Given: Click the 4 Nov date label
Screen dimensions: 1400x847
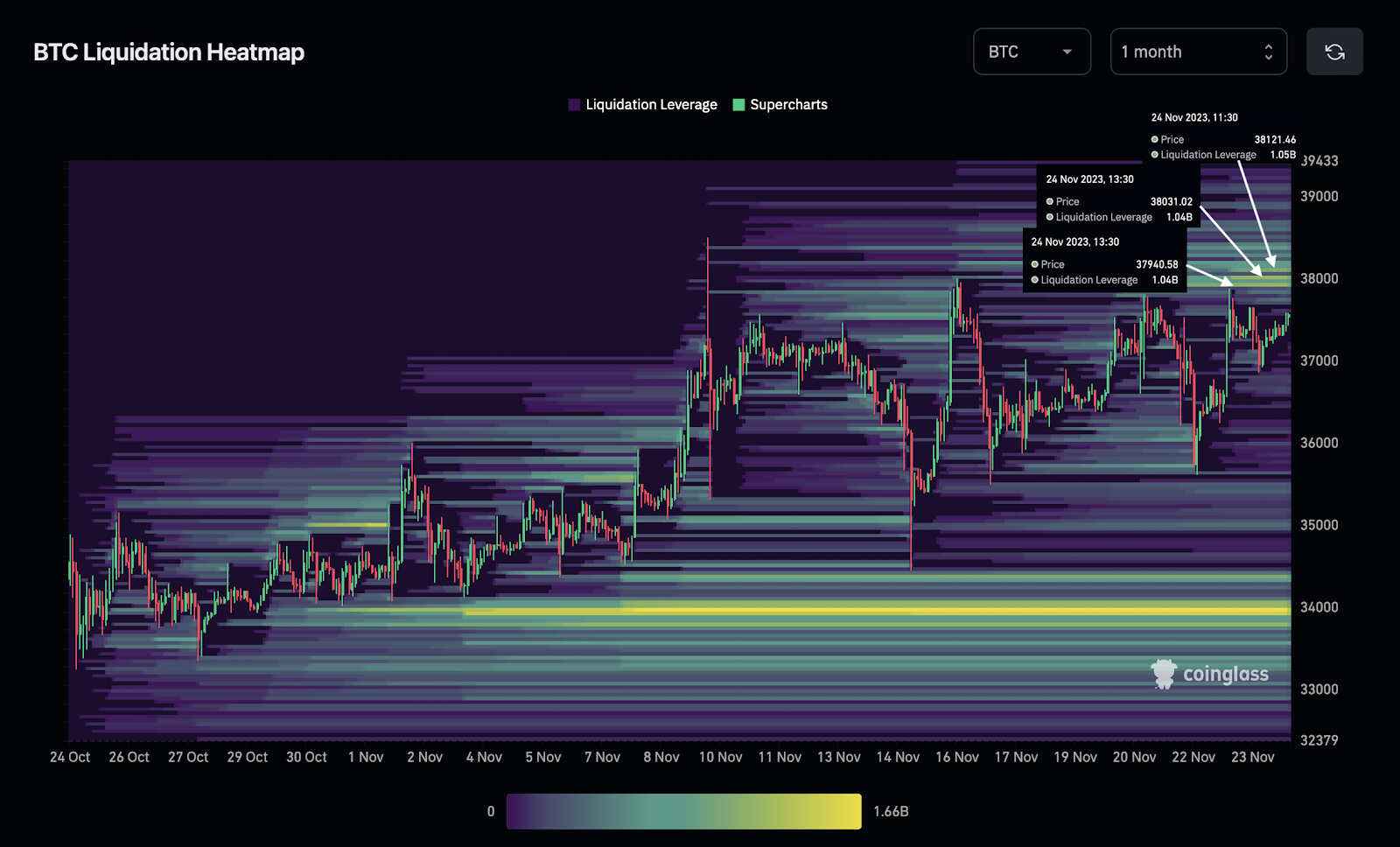Looking at the screenshot, I should [484, 757].
